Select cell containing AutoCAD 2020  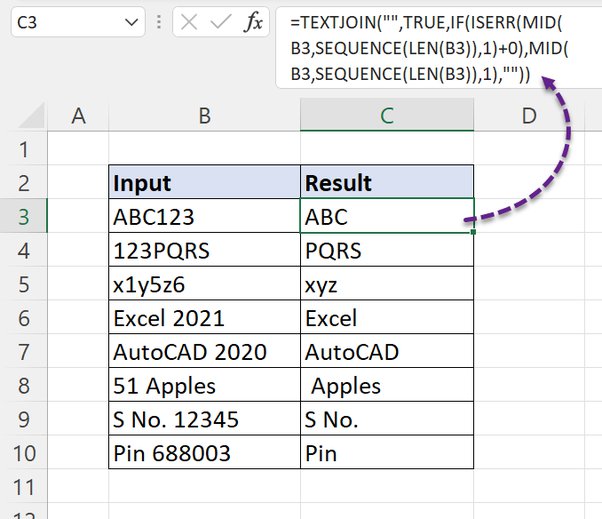[205, 351]
